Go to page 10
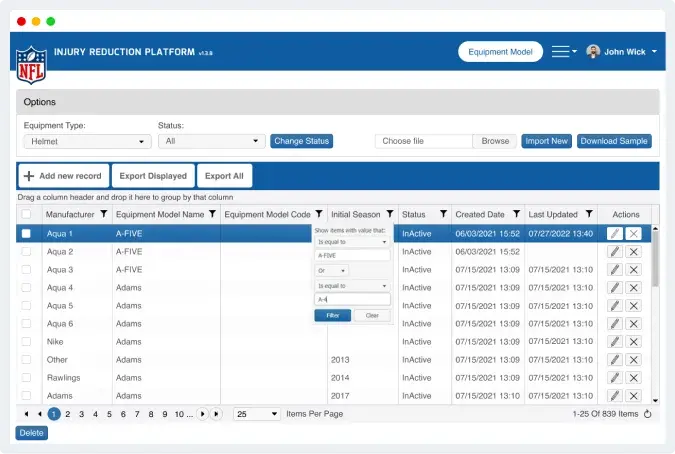Image resolution: width=675 pixels, height=454 pixels. pyautogui.click(x=179, y=414)
